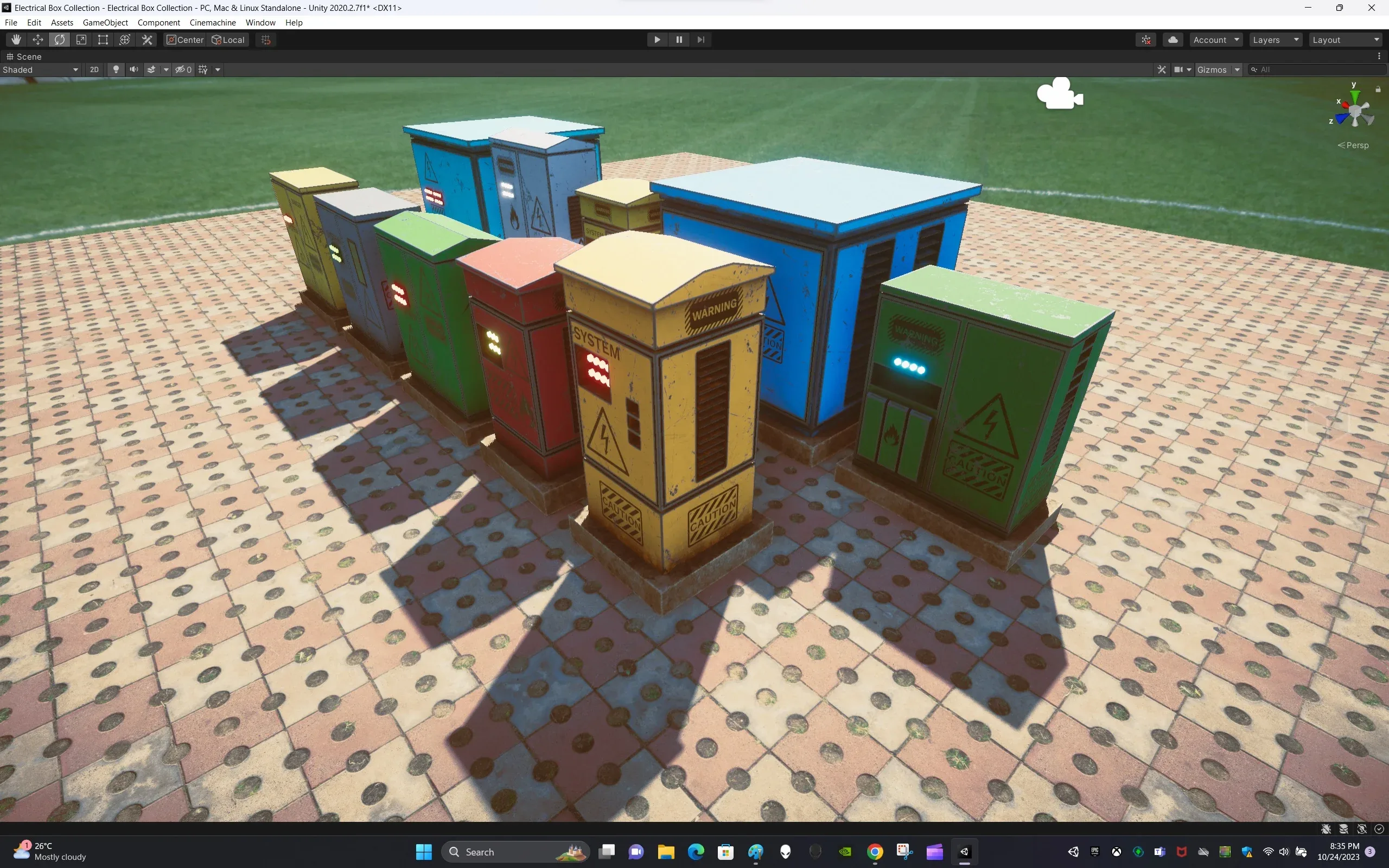Open the Window menu
Screen dimensions: 1389x868
coord(260,22)
